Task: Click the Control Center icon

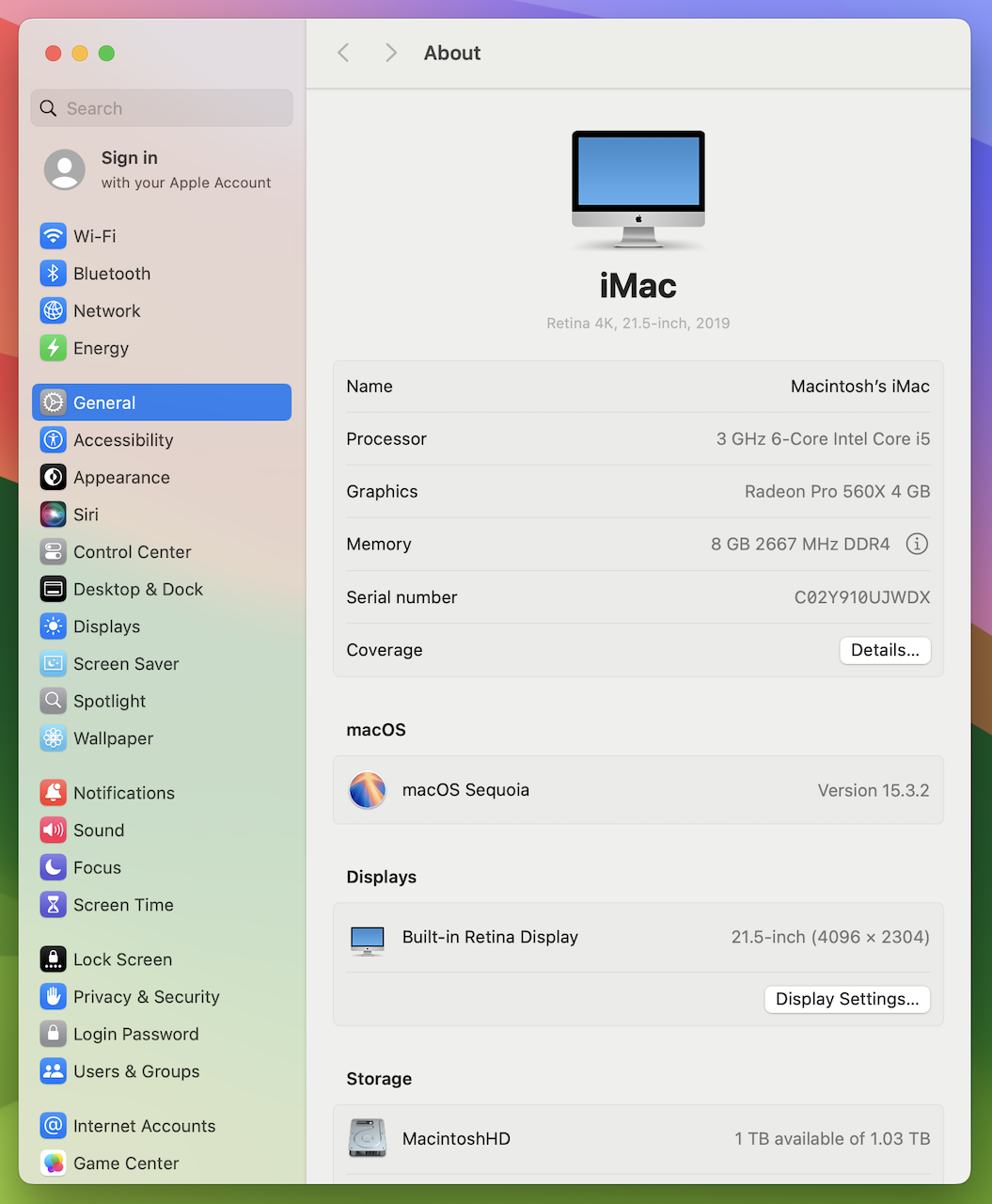Action: (54, 552)
